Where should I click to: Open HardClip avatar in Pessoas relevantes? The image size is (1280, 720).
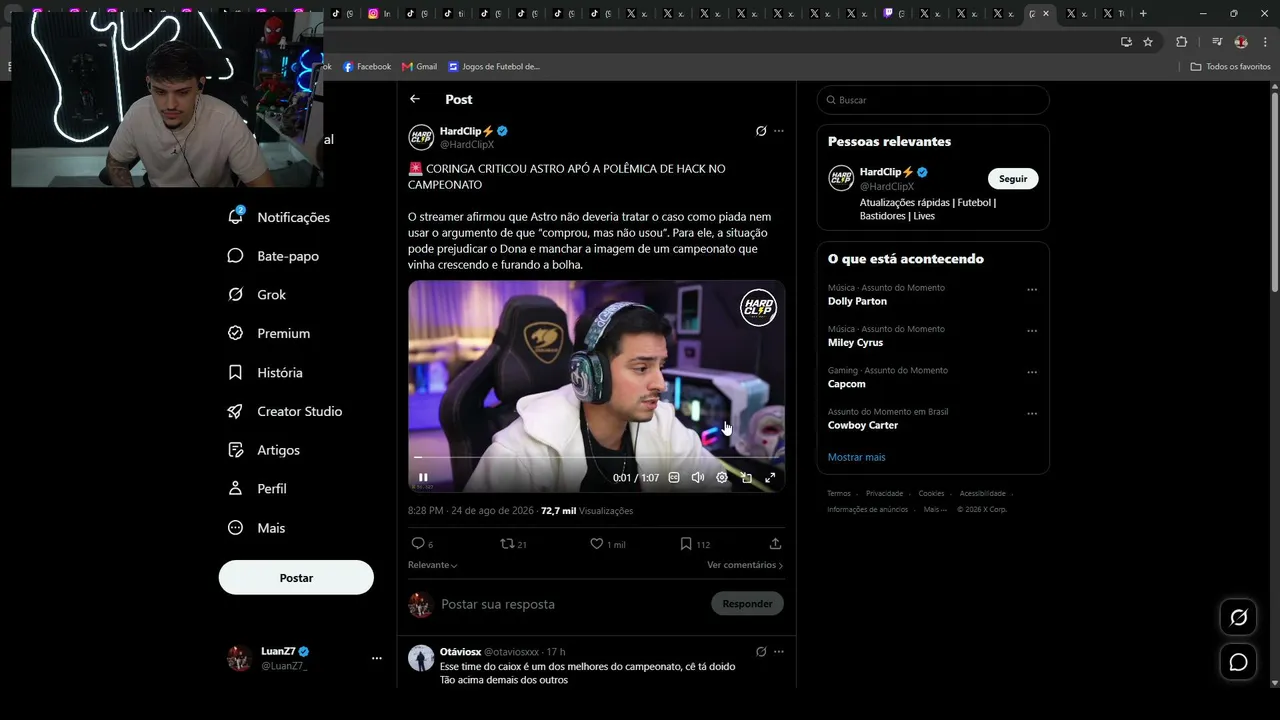tap(841, 178)
